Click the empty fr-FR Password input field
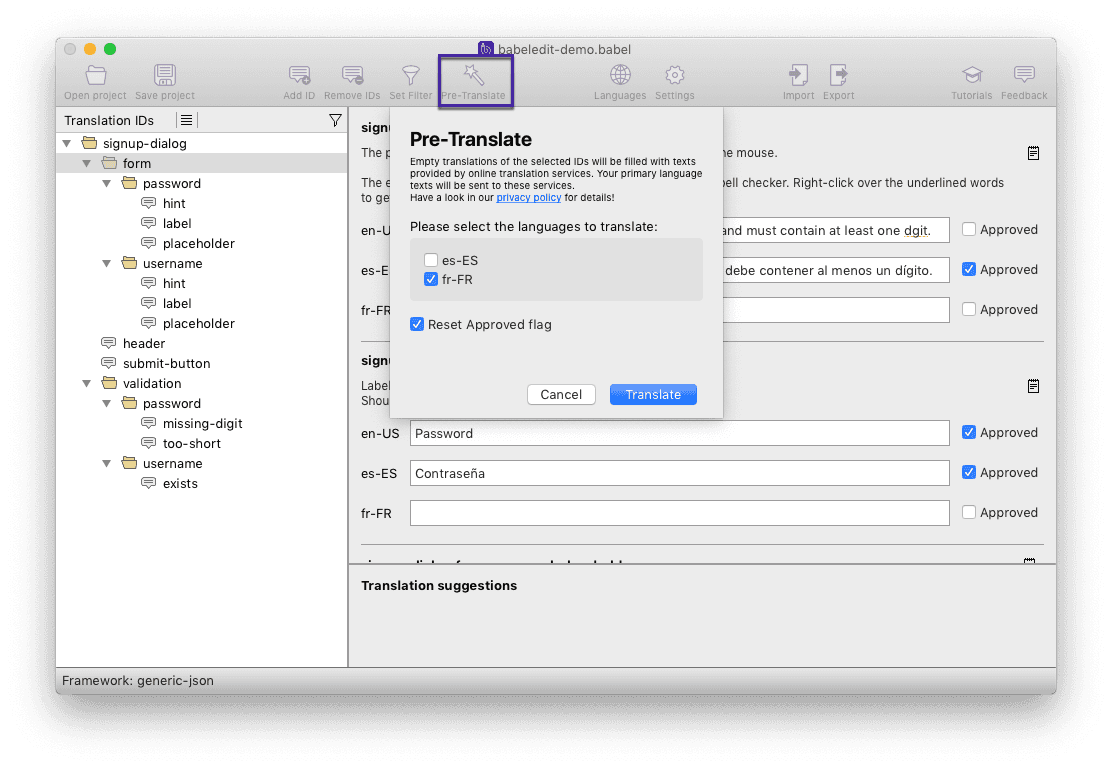 tap(680, 513)
